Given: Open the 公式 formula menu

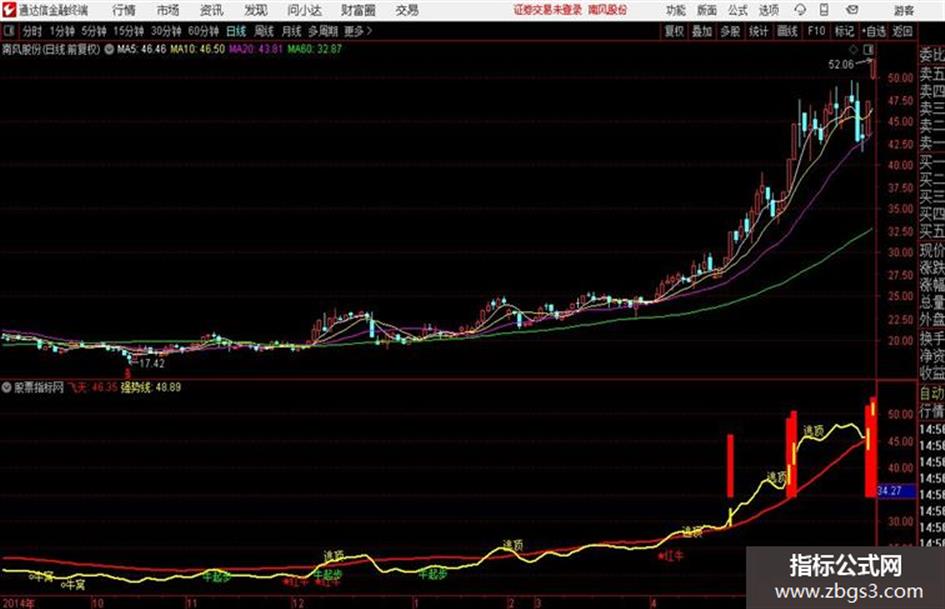Looking at the screenshot, I should (738, 10).
